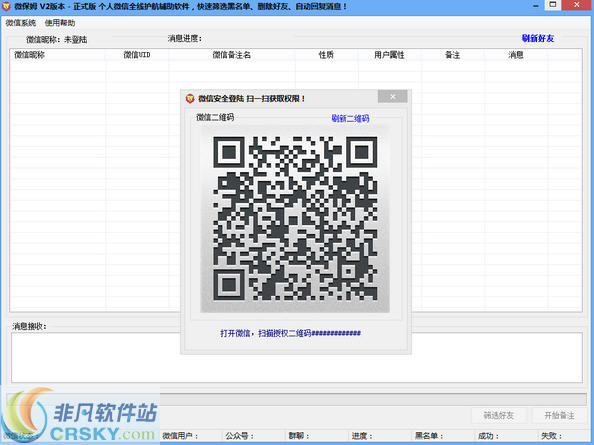Click the 进度 status bar entry
The height and width of the screenshot is (445, 594).
362,436
